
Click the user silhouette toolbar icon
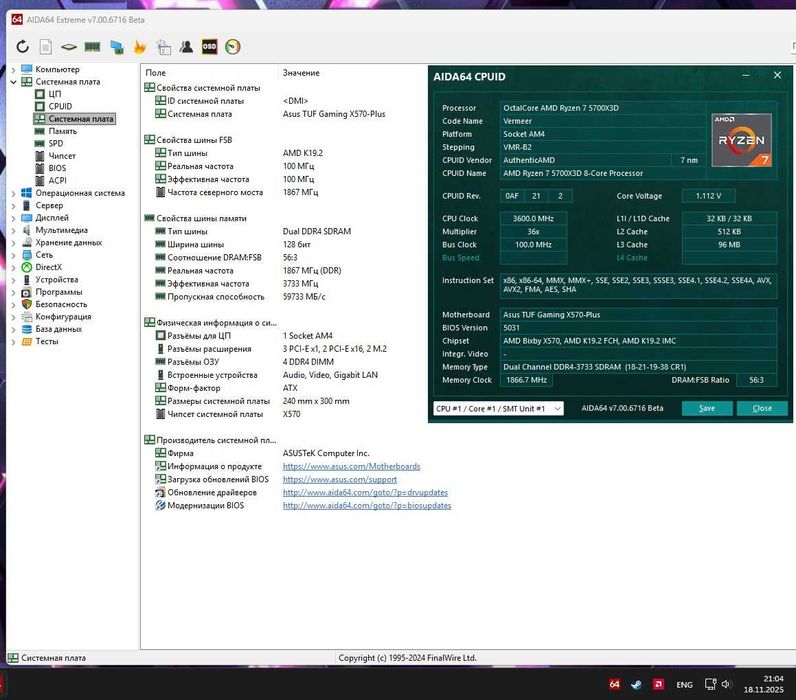point(186,47)
